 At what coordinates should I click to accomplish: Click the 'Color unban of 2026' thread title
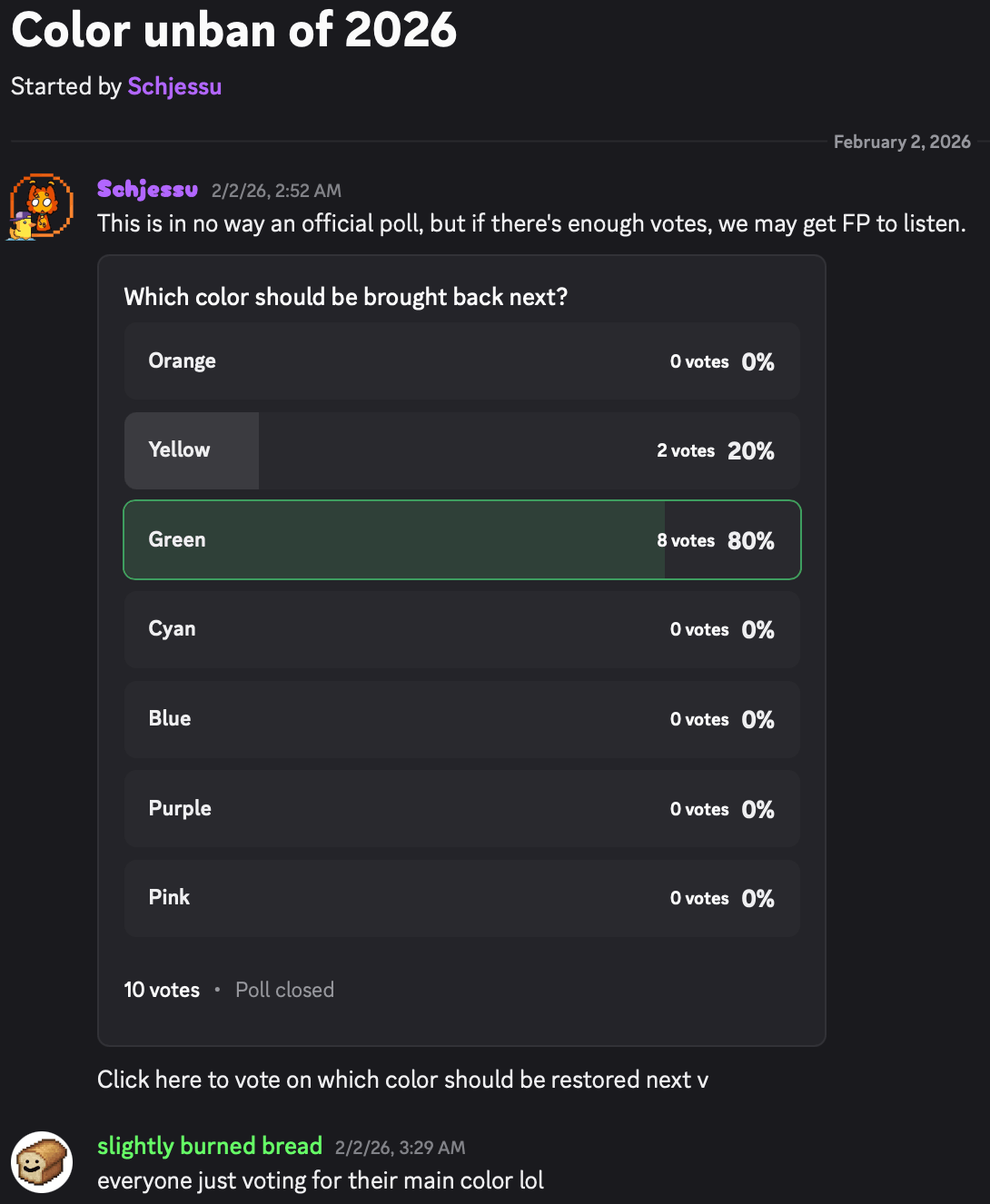click(x=233, y=30)
